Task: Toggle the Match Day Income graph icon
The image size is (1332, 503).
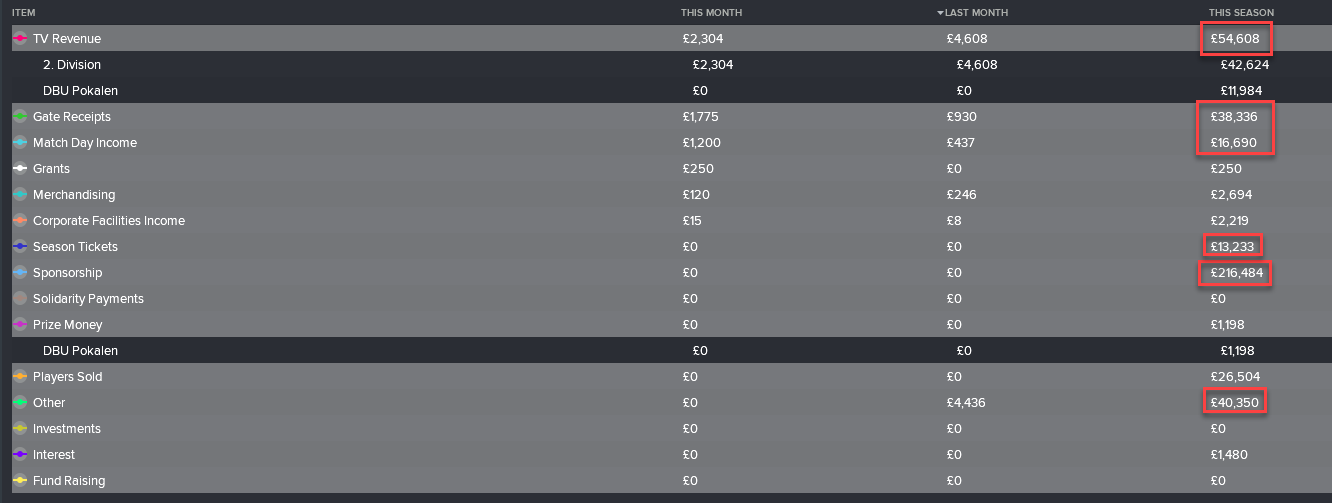Action: coord(20,143)
